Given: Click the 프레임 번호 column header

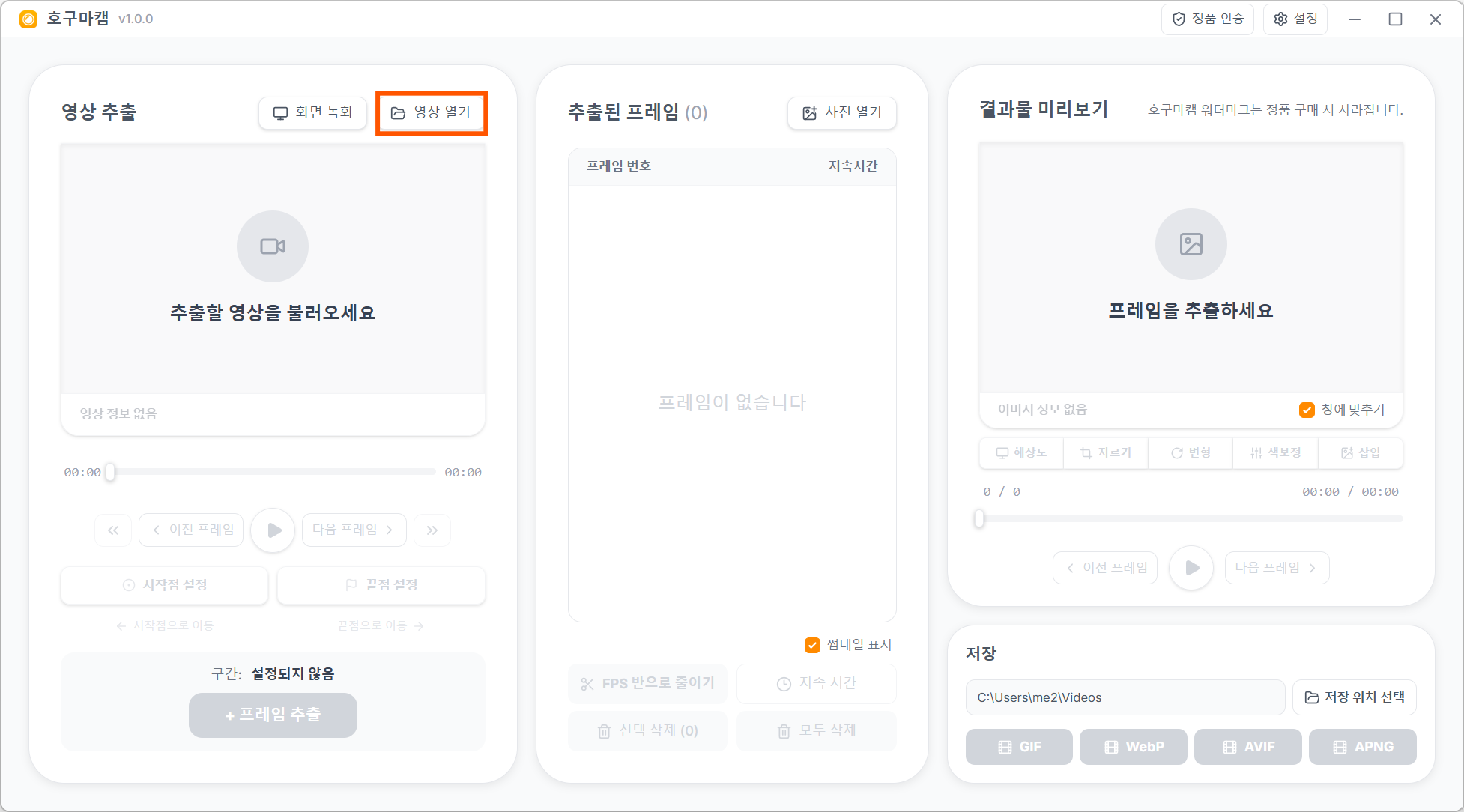Looking at the screenshot, I should coord(618,166).
